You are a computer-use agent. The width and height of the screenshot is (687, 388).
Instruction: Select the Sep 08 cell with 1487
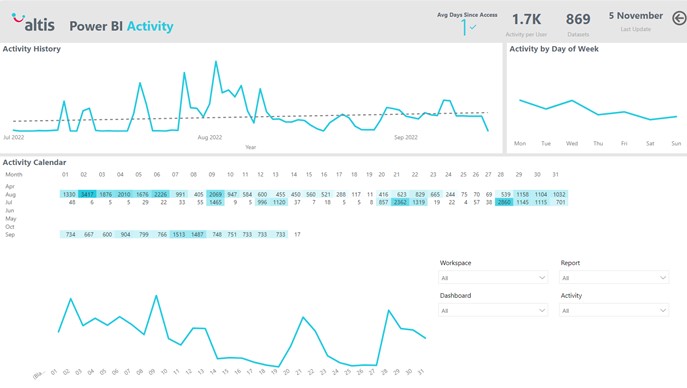pyautogui.click(x=197, y=234)
